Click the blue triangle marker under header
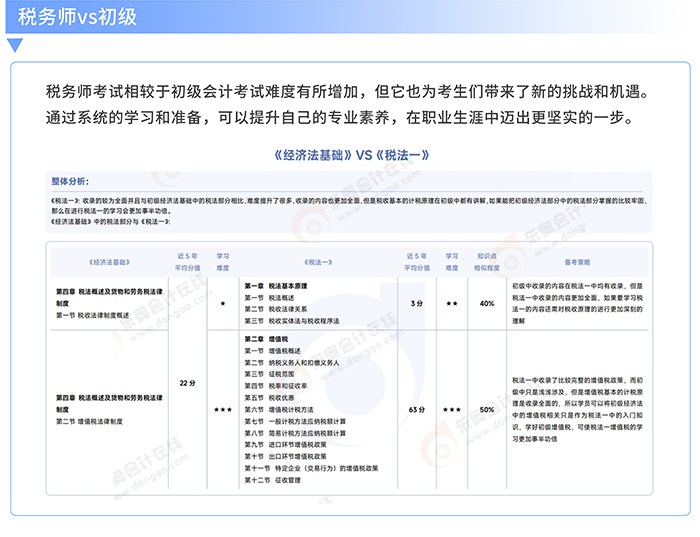The height and width of the screenshot is (537, 700). 13,45
